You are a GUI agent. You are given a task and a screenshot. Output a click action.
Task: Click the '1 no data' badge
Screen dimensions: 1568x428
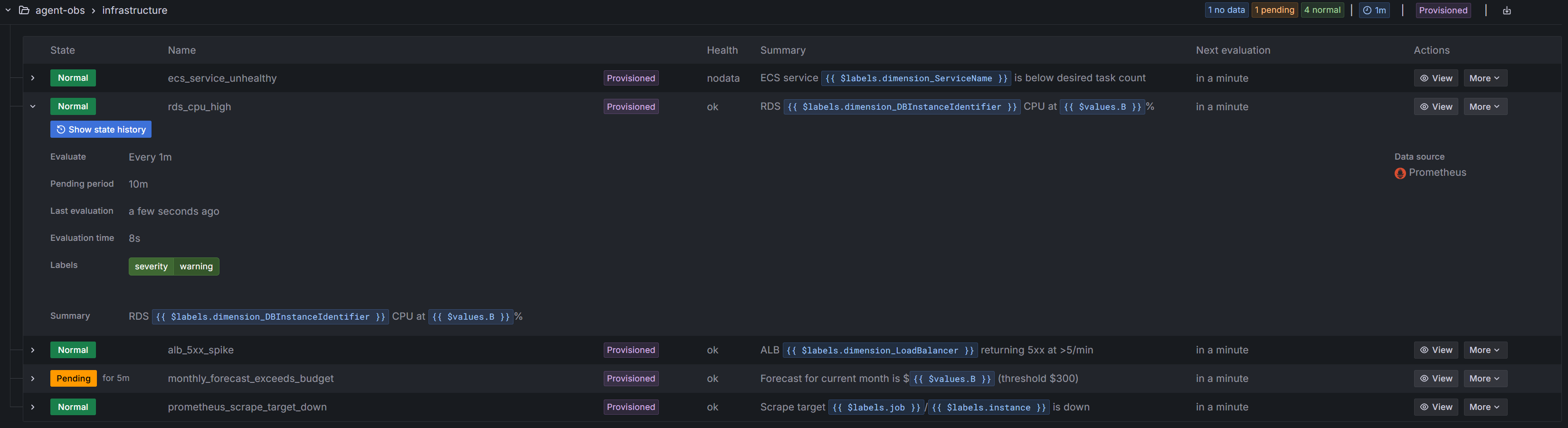1226,10
